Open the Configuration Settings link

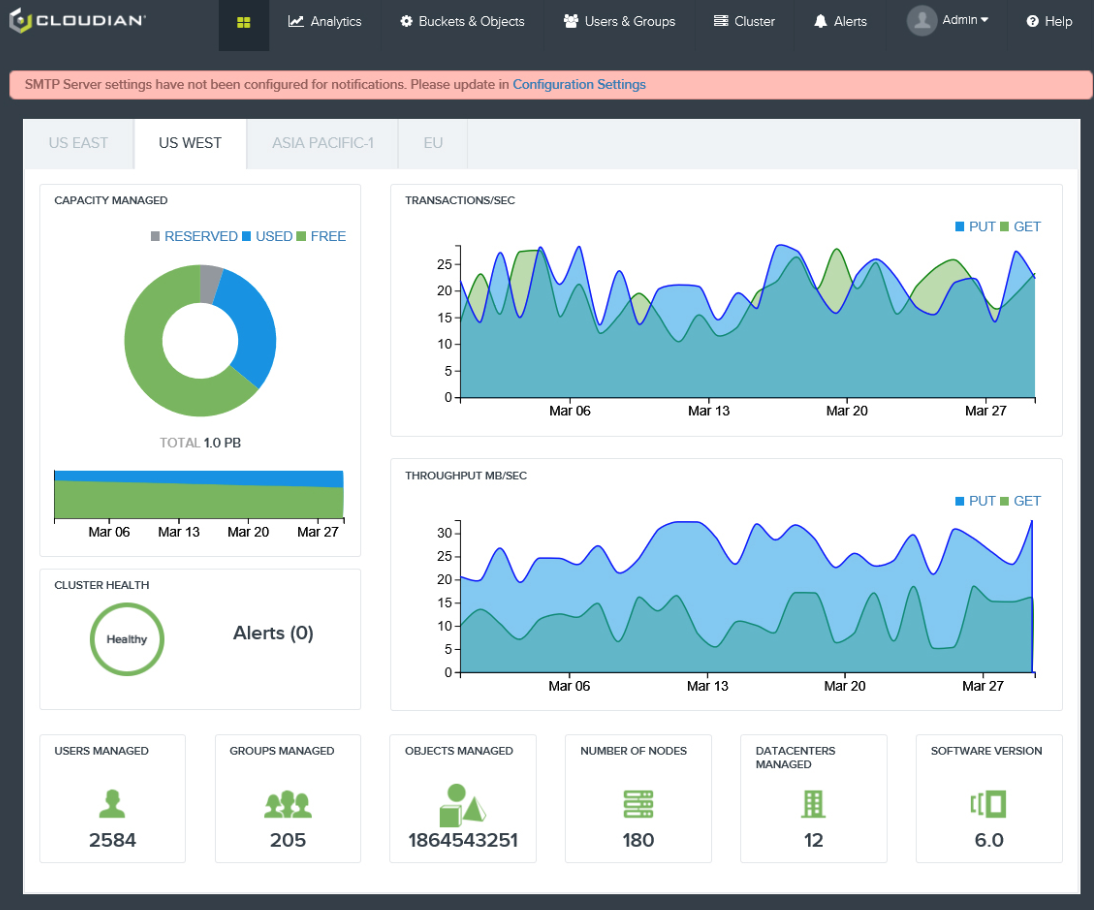(x=579, y=84)
